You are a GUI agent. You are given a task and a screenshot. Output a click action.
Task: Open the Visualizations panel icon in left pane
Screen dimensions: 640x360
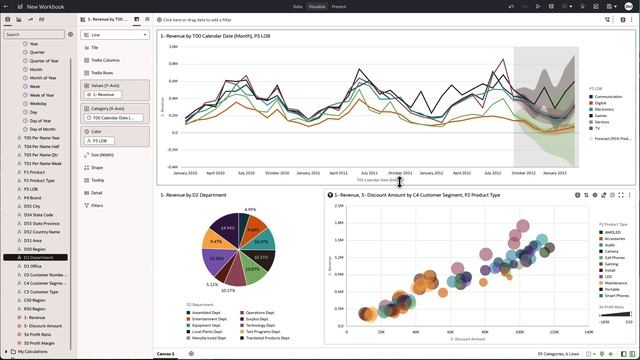click(19, 19)
